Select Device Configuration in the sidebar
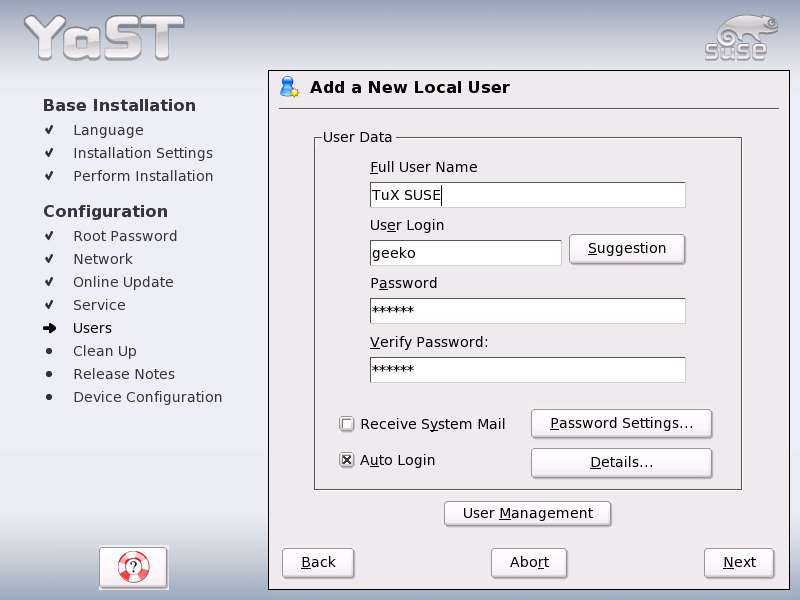The height and width of the screenshot is (600, 800). click(147, 397)
